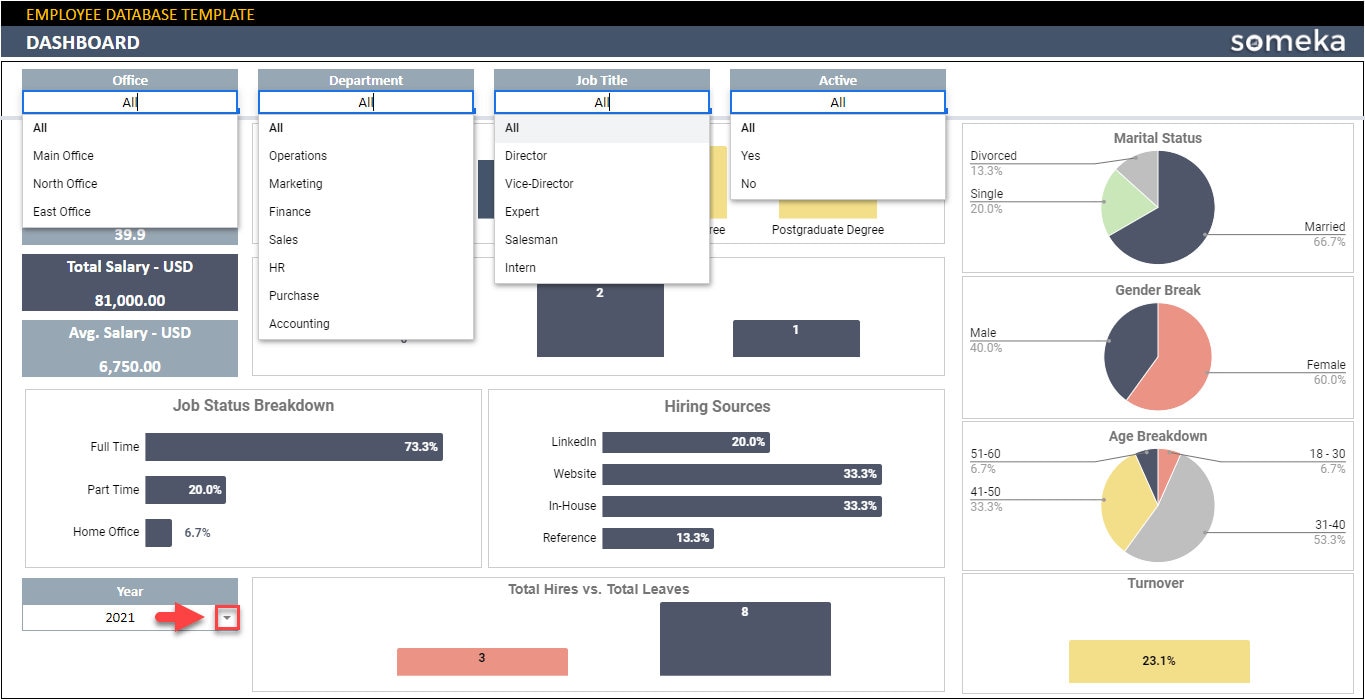
Task: Select the yellow Turnover percentage bar
Action: [1157, 661]
